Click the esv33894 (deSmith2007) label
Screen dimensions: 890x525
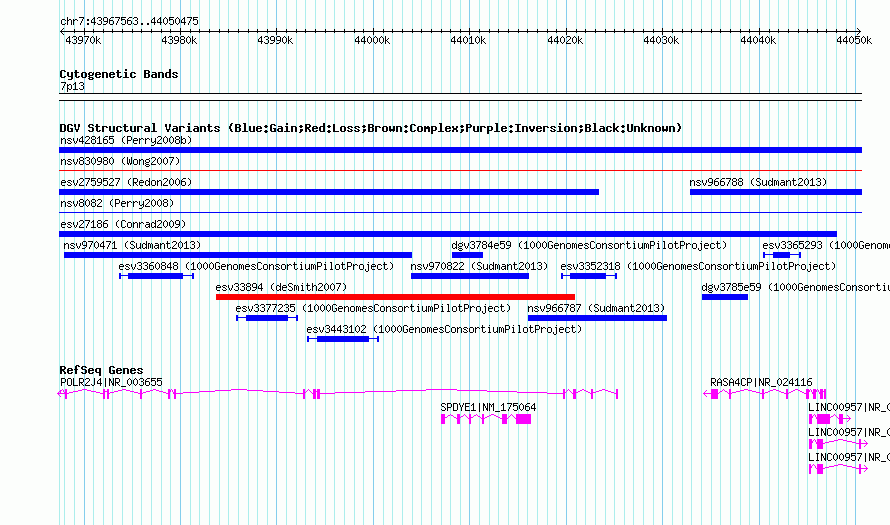click(281, 287)
